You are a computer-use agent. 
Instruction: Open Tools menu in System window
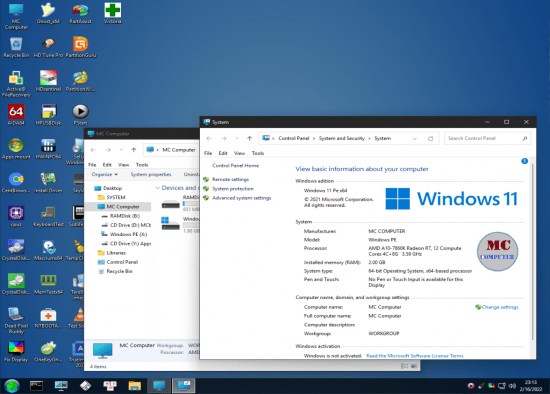pos(258,153)
